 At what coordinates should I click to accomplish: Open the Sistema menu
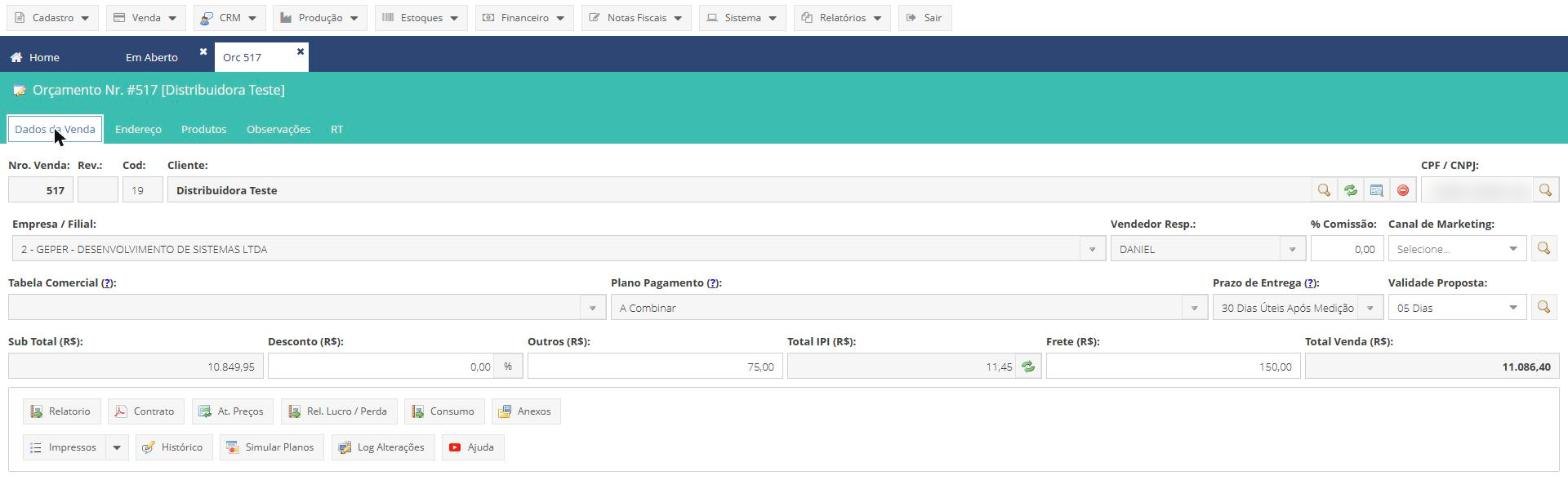(742, 18)
